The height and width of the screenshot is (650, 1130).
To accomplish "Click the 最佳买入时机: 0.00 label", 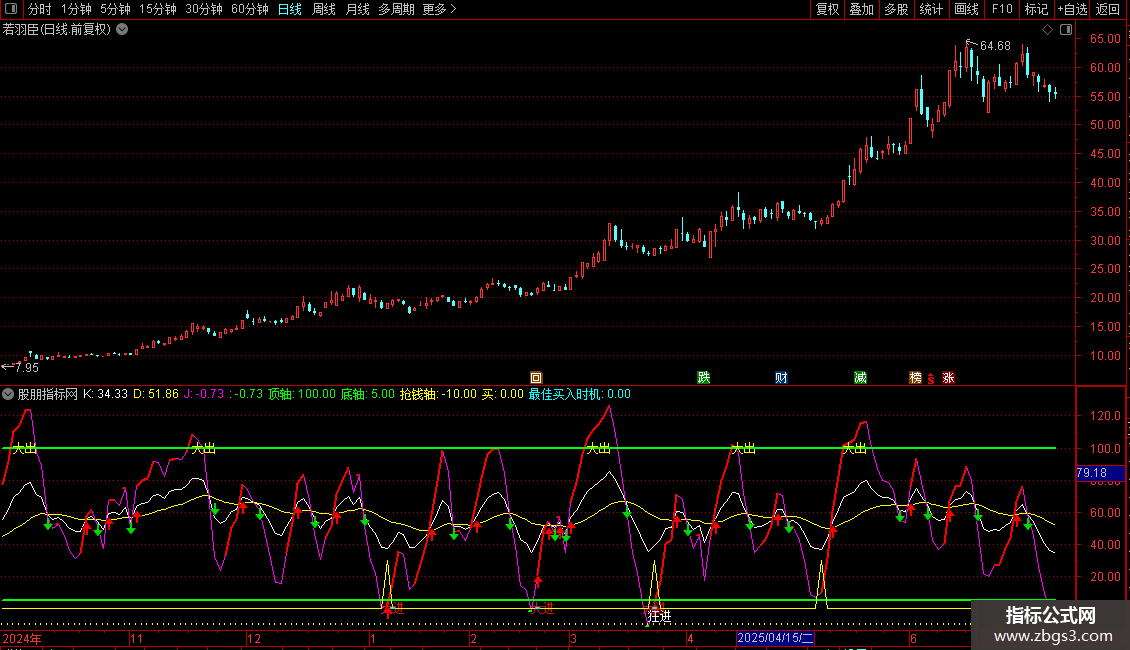I will (x=579, y=394).
